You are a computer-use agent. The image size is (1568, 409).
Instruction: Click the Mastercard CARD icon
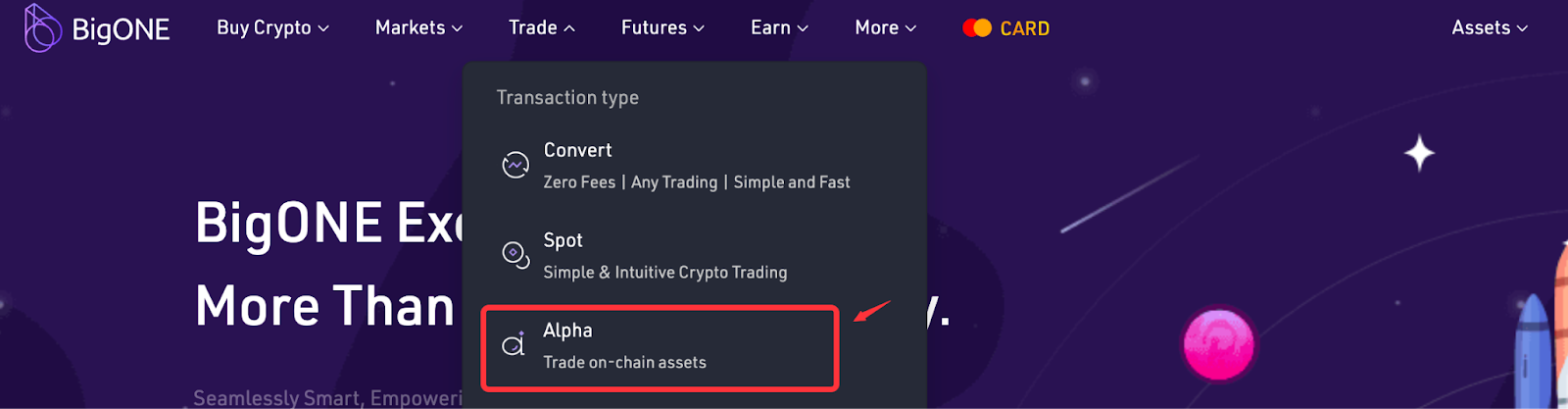click(977, 28)
